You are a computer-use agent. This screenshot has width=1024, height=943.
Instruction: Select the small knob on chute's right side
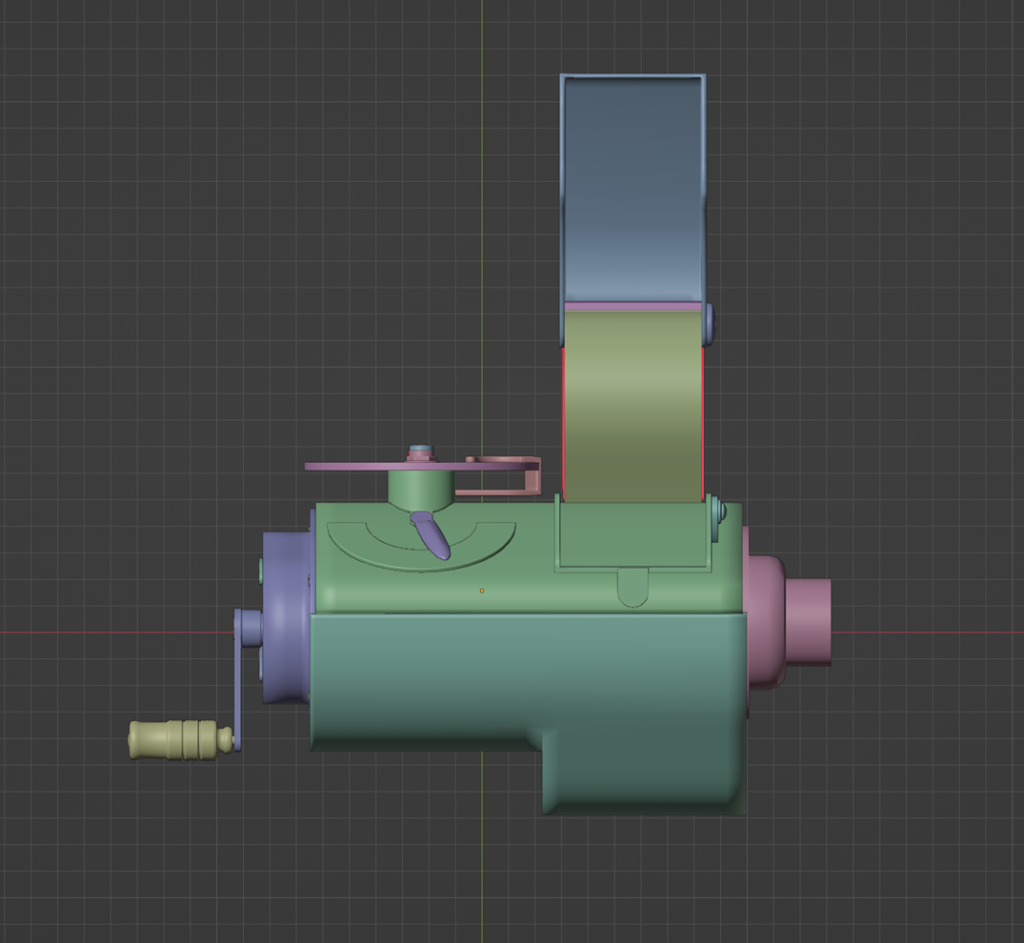point(710,320)
